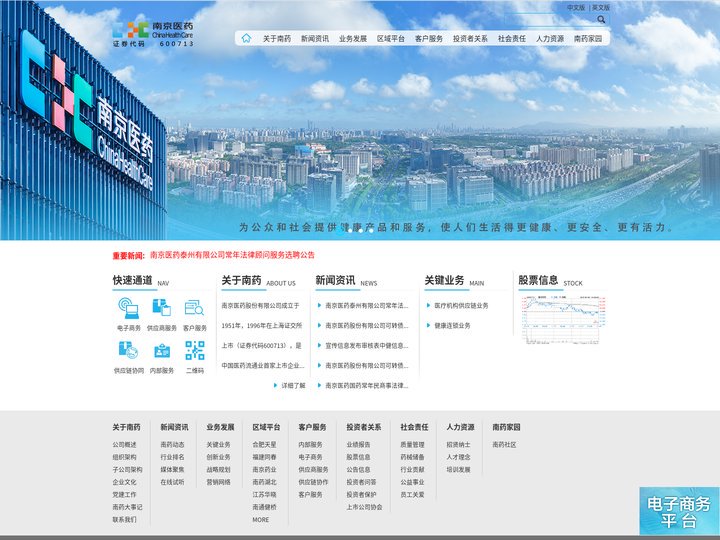
Task: Open footer link 质量管理
Action: (412, 444)
